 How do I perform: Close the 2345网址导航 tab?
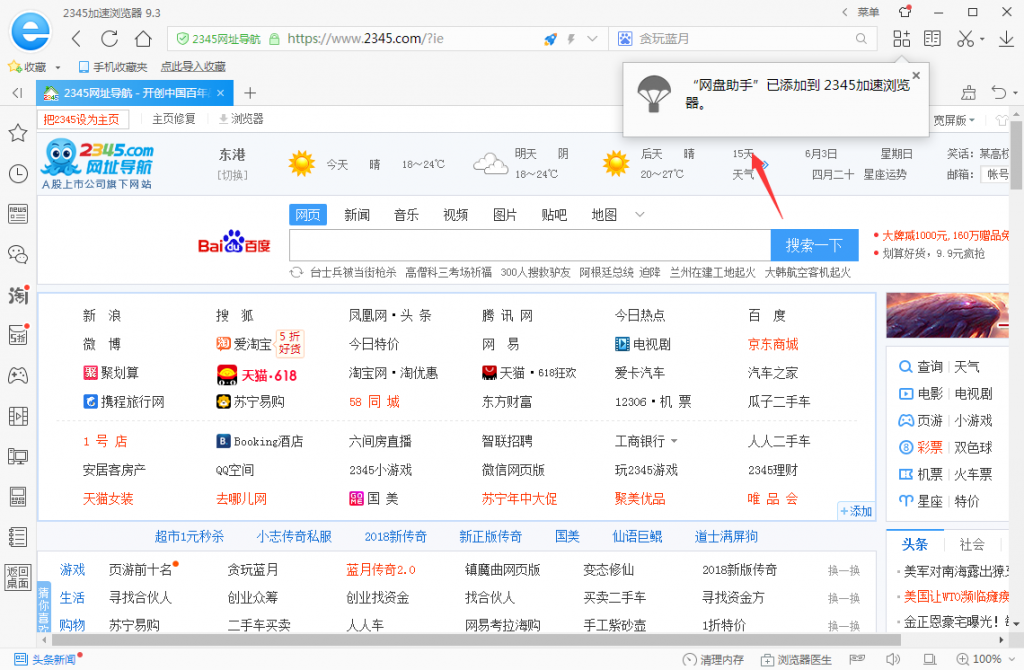coord(221,93)
